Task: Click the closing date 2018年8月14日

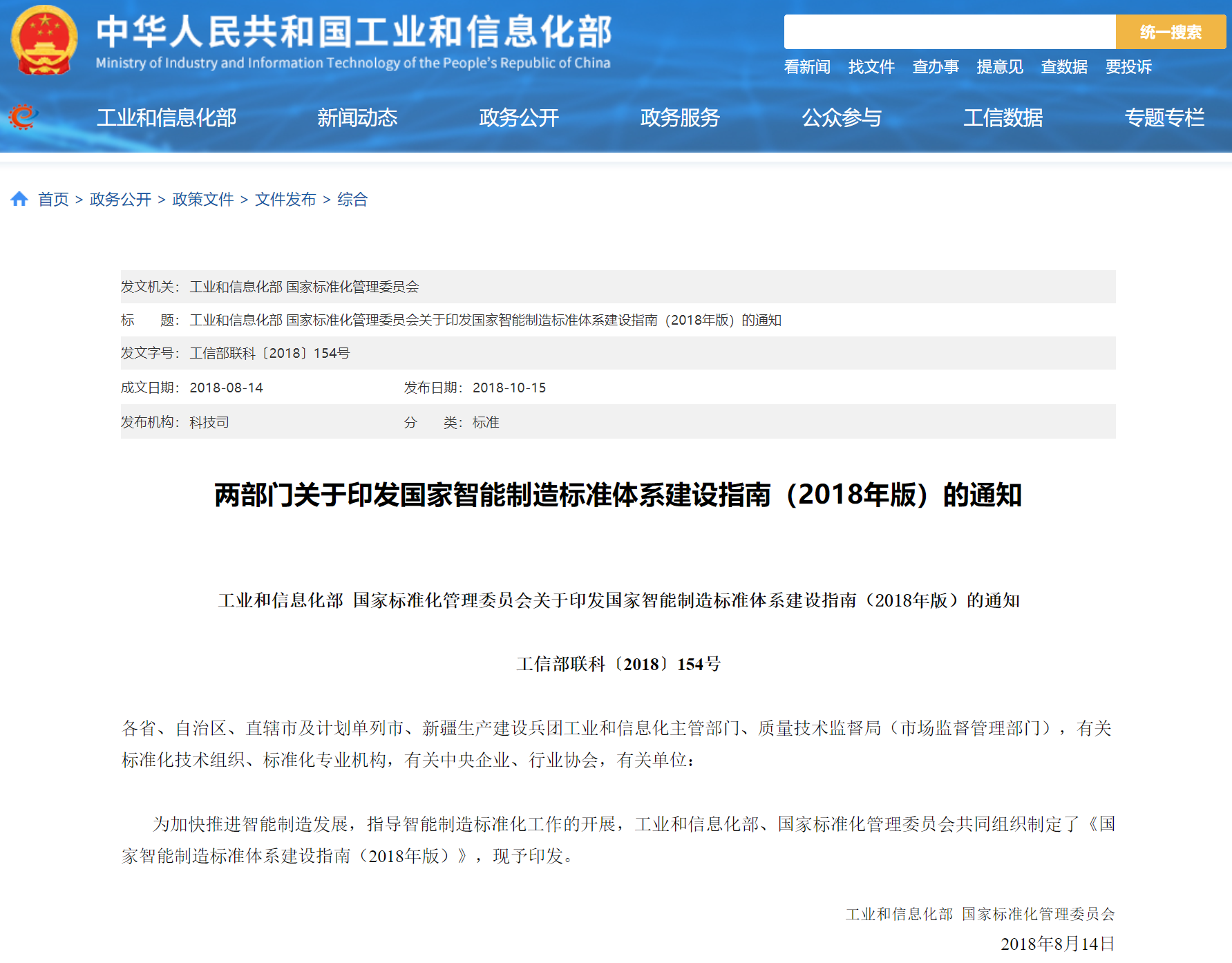Action: 1058,944
